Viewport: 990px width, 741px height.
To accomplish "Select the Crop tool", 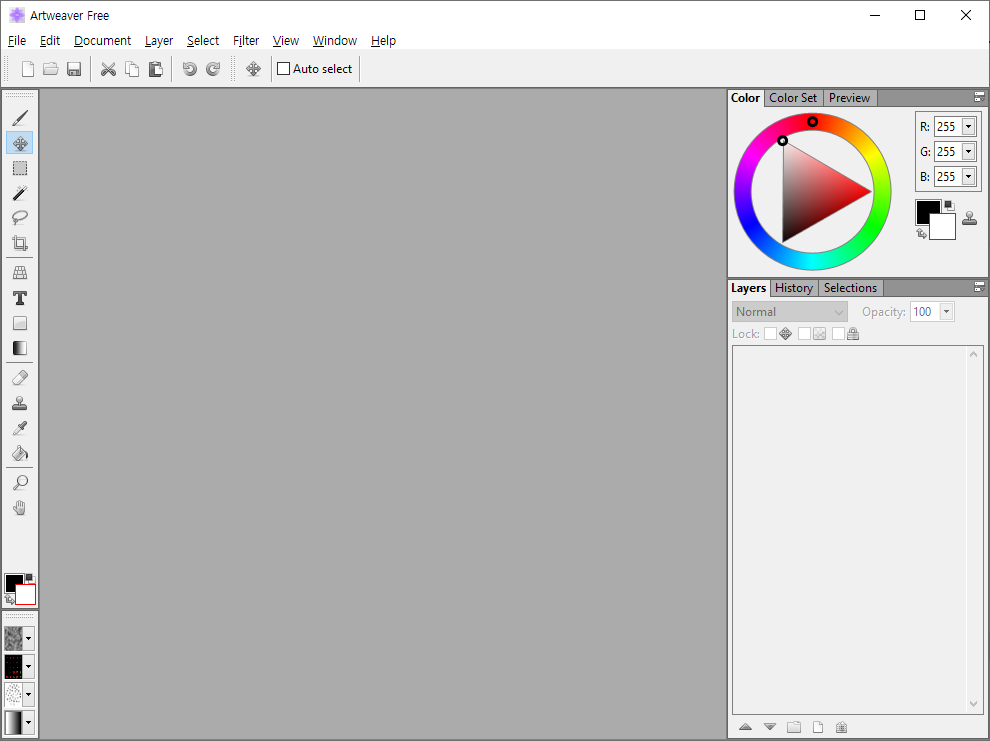I will [x=20, y=243].
